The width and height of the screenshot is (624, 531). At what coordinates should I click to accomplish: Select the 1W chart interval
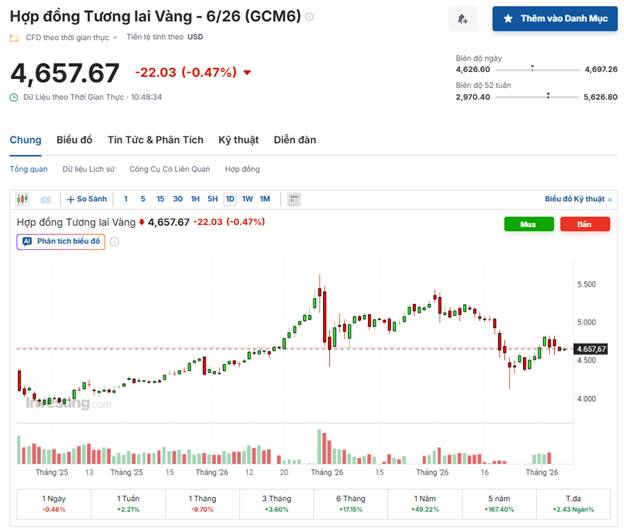tap(247, 198)
